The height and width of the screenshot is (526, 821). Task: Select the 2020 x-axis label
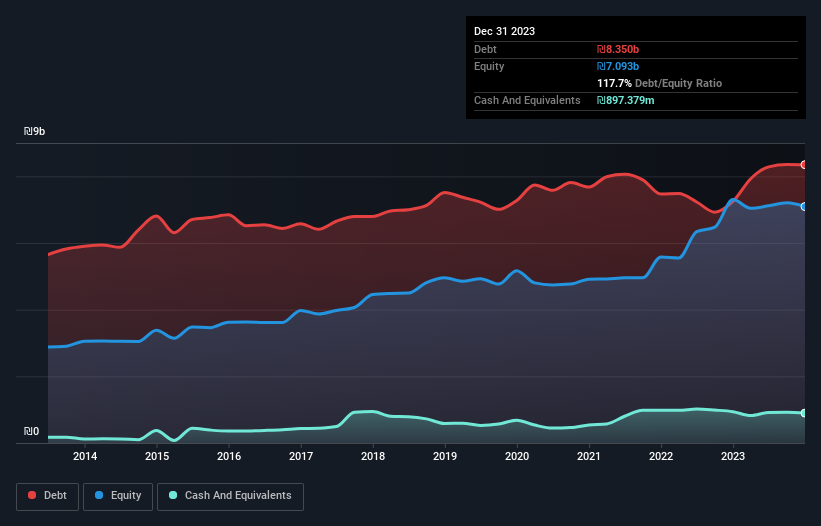click(x=517, y=456)
